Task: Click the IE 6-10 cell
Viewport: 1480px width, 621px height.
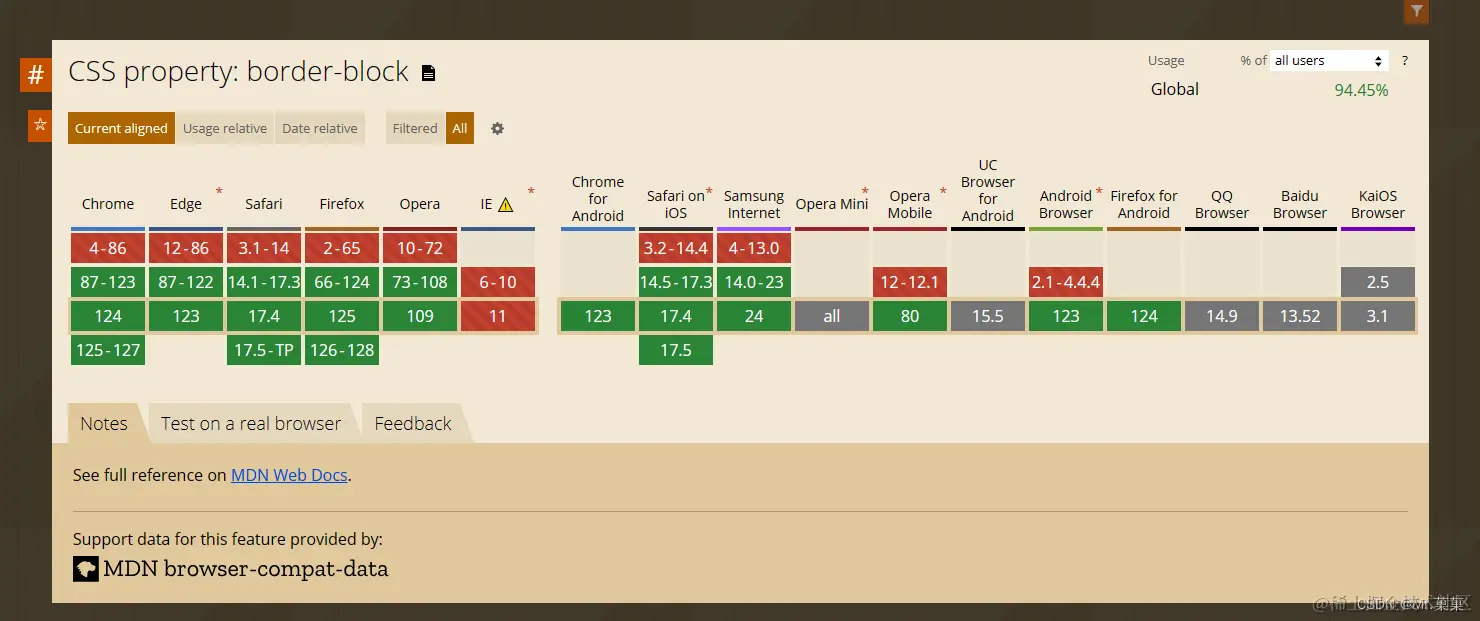Action: point(498,282)
